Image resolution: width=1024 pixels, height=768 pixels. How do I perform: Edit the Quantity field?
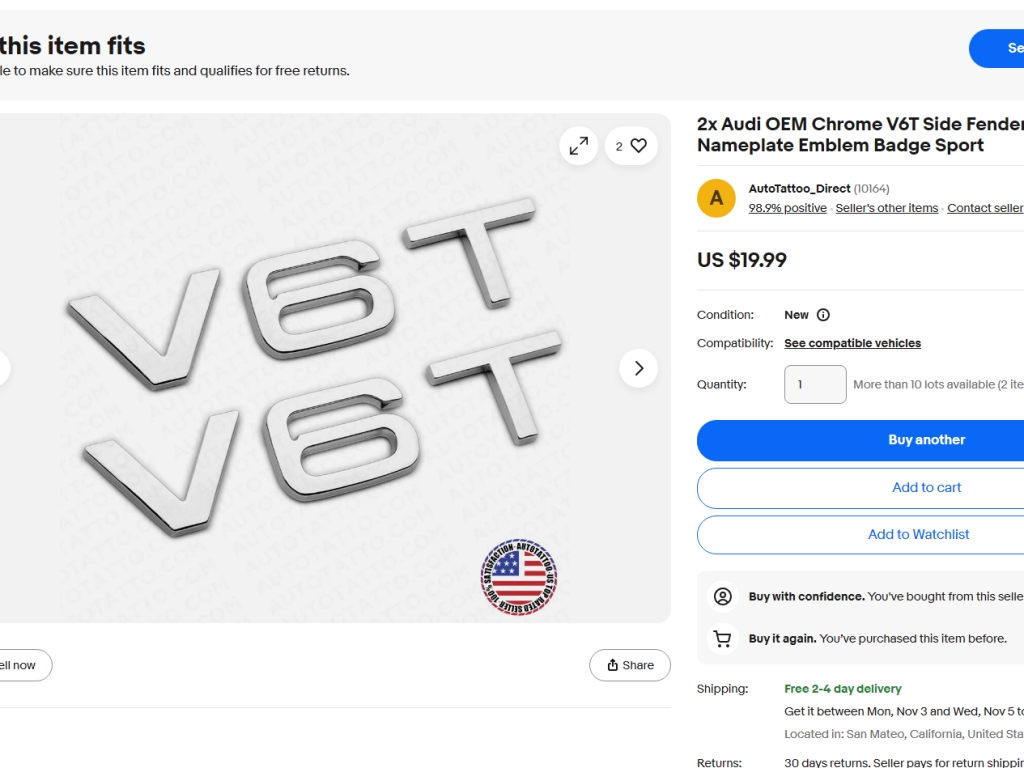(815, 384)
